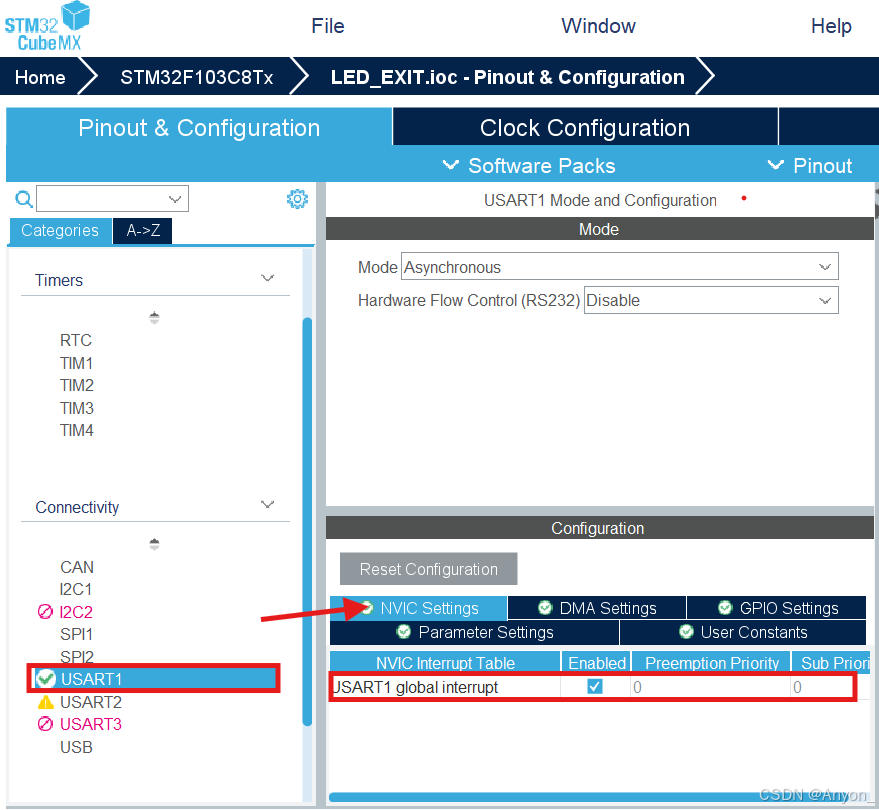879x810 pixels.
Task: Select USB peripheral
Action: [x=76, y=747]
